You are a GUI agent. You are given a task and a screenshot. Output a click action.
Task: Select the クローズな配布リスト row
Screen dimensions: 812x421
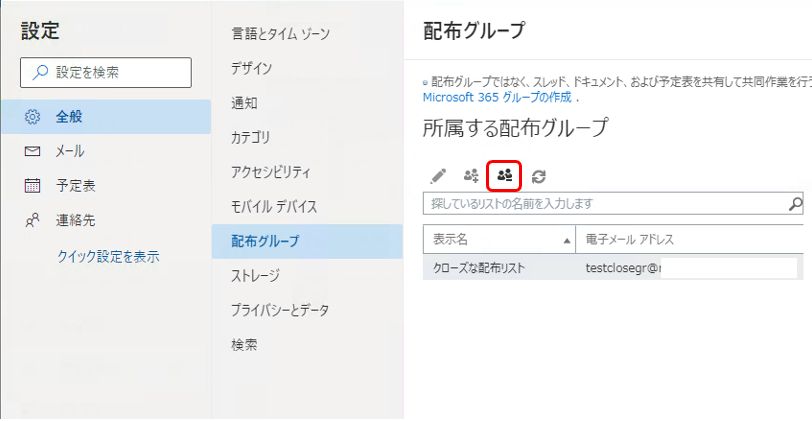[479, 268]
